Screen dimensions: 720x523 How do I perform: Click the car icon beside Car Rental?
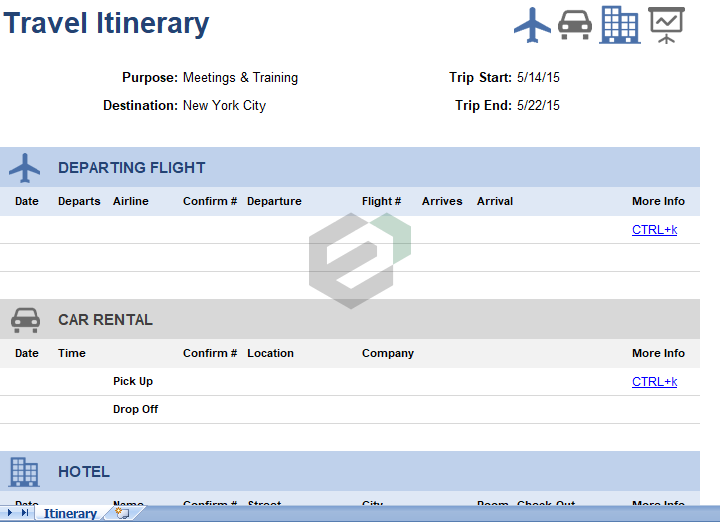pyautogui.click(x=25, y=320)
